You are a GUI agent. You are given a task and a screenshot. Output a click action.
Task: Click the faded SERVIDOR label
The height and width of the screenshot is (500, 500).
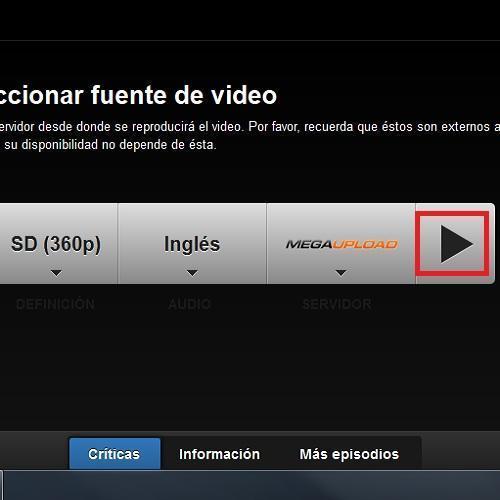[337, 304]
